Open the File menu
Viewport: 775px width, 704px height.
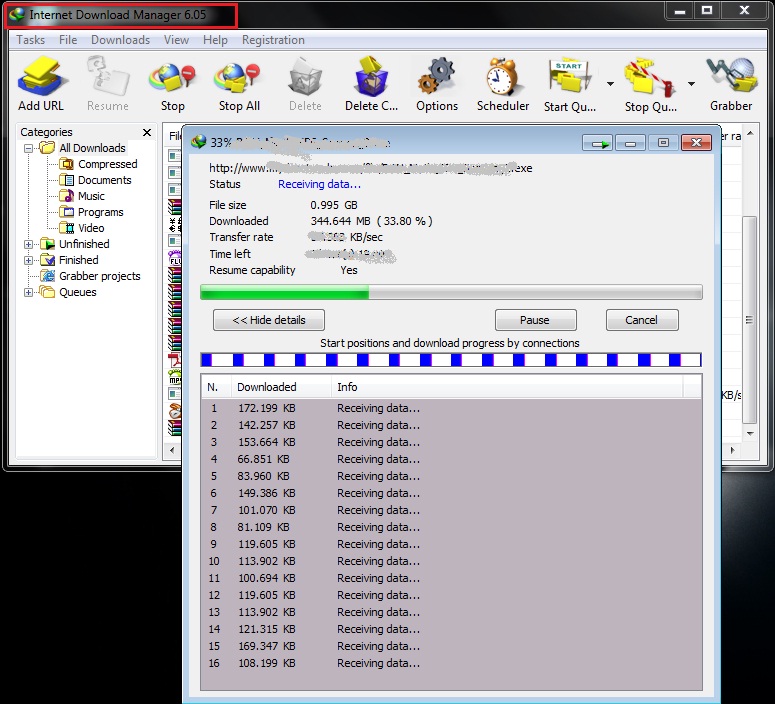click(68, 40)
